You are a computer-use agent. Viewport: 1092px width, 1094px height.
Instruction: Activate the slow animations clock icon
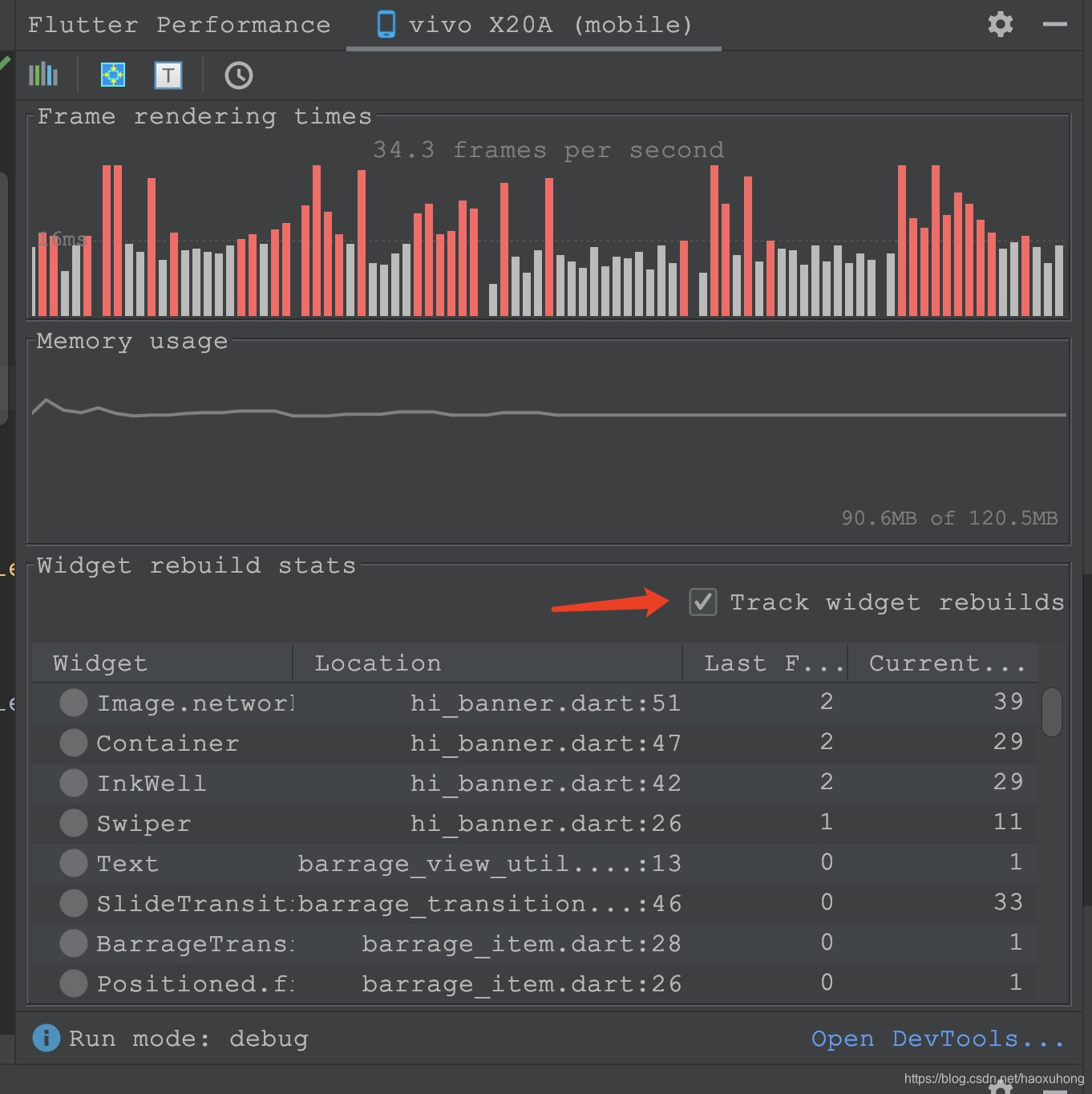238,75
